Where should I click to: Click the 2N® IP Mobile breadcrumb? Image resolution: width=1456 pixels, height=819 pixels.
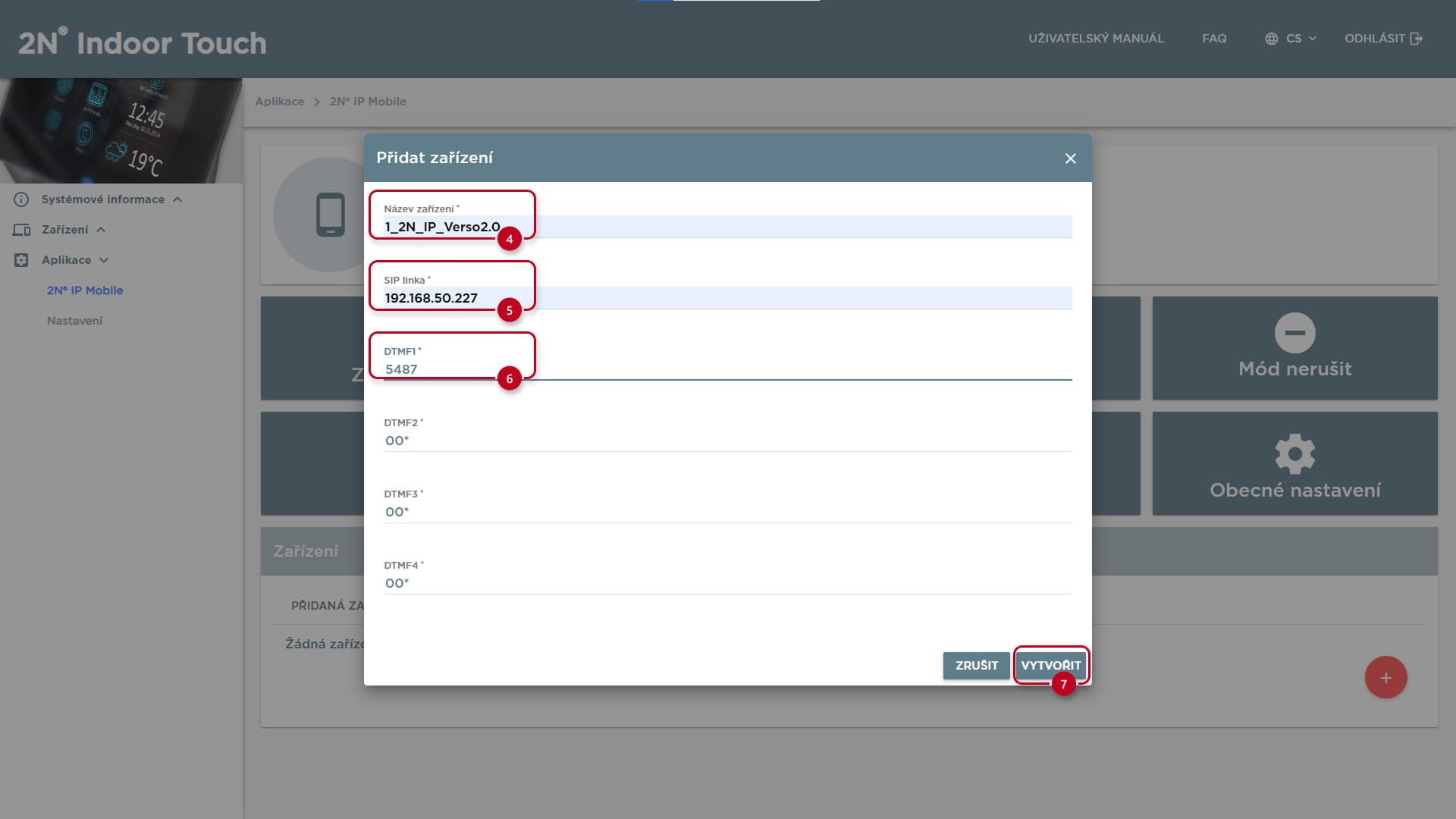click(x=368, y=102)
